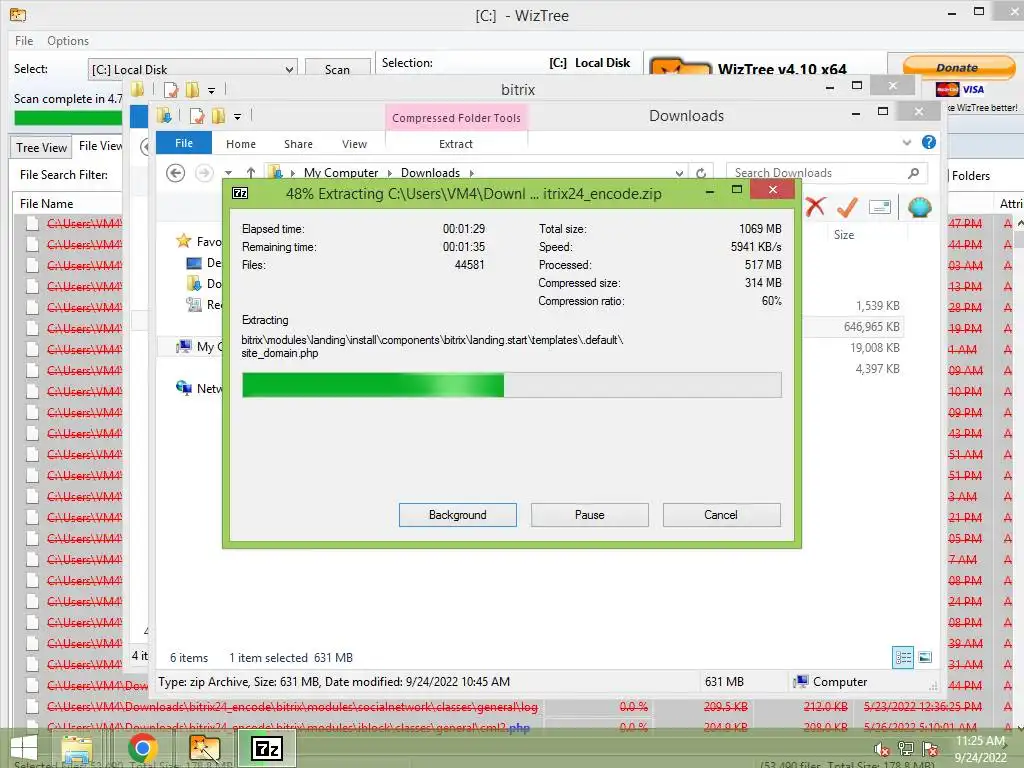
Task: Click the blue shell icon in toolbar
Action: coord(920,208)
